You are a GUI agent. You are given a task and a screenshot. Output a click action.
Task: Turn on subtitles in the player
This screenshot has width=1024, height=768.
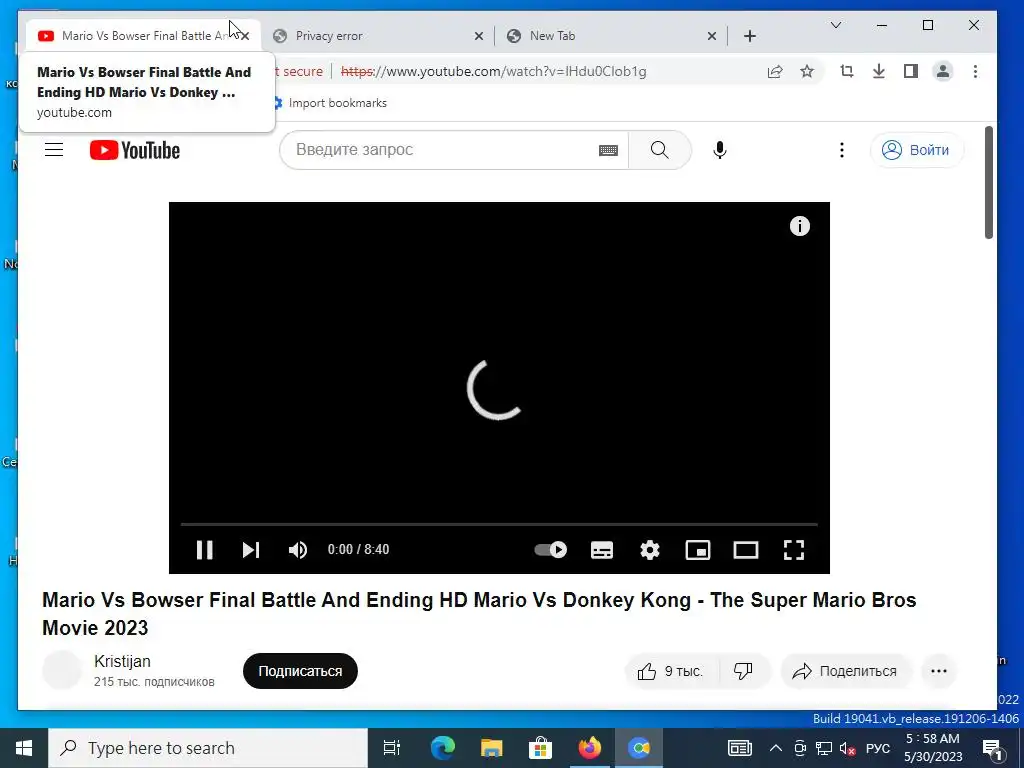[x=601, y=550]
